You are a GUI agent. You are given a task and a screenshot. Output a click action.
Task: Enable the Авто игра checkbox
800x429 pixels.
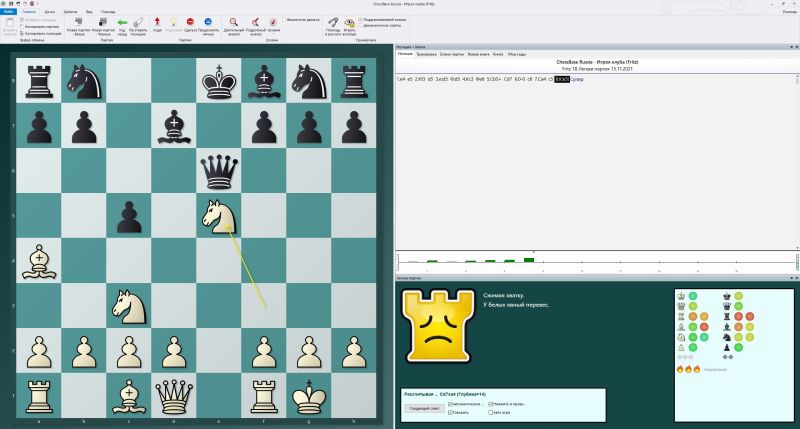tap(490, 412)
